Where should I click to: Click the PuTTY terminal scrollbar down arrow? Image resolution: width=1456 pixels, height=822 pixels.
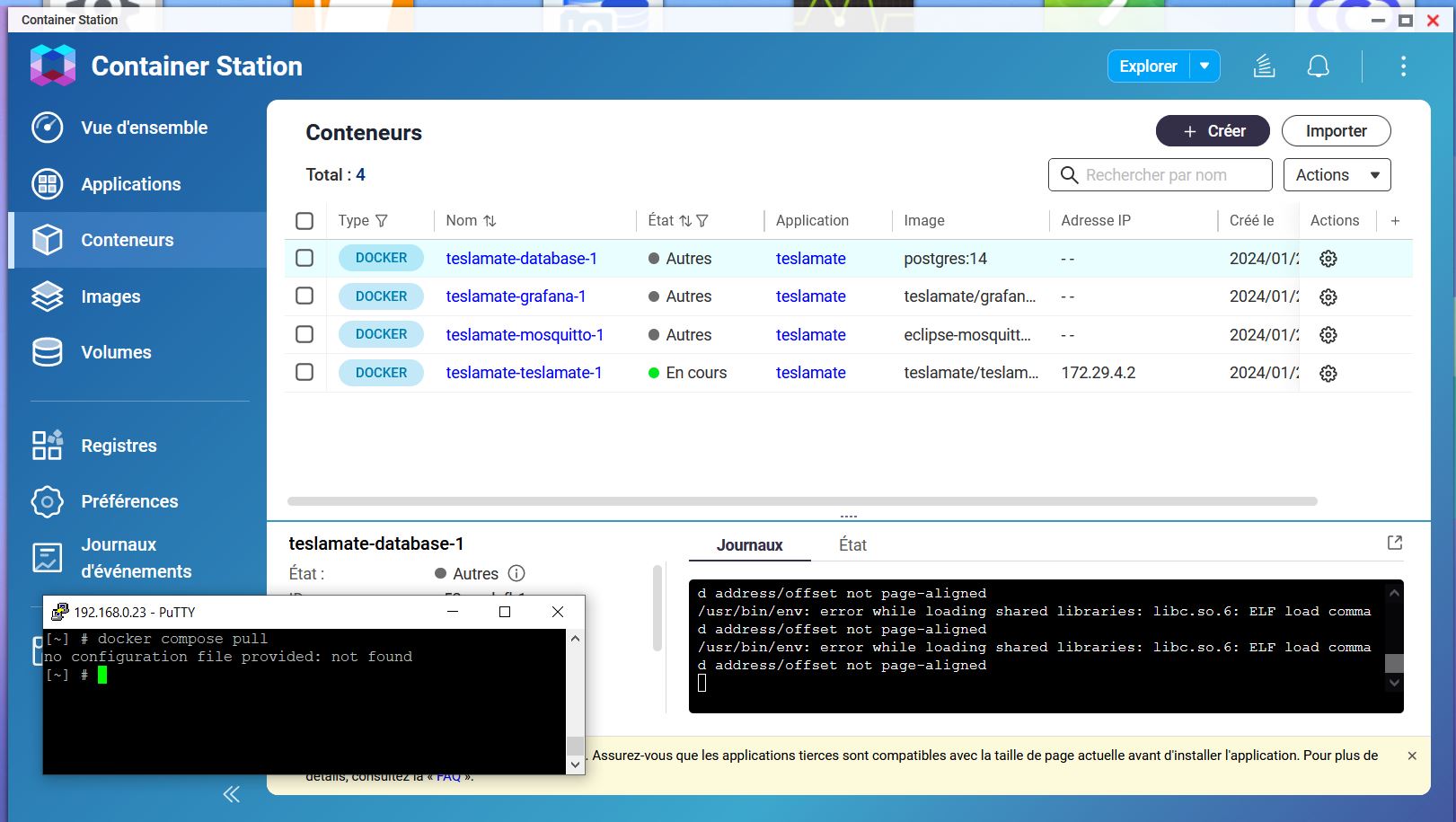pos(576,765)
